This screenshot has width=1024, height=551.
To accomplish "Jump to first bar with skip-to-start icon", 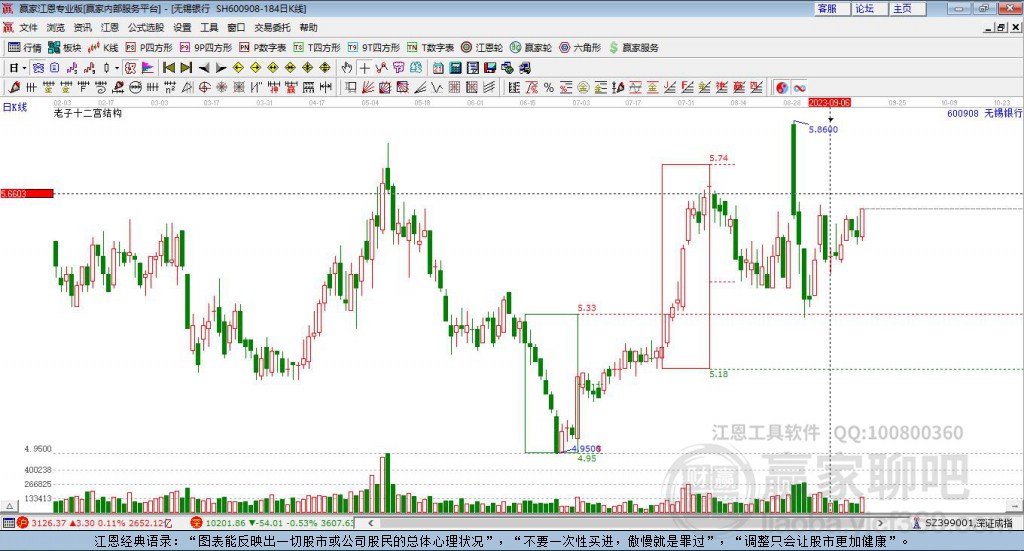I will click(x=168, y=68).
